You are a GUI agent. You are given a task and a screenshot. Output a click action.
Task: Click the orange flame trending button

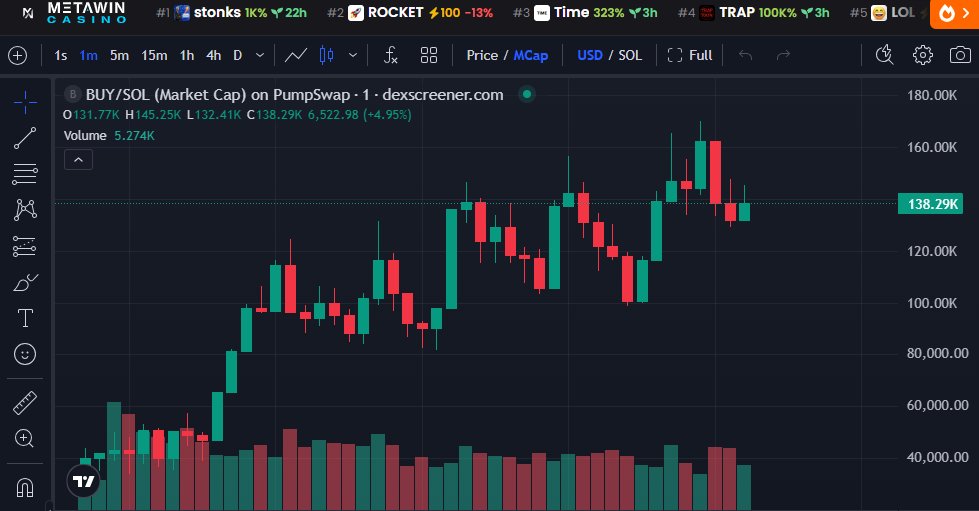point(954,14)
